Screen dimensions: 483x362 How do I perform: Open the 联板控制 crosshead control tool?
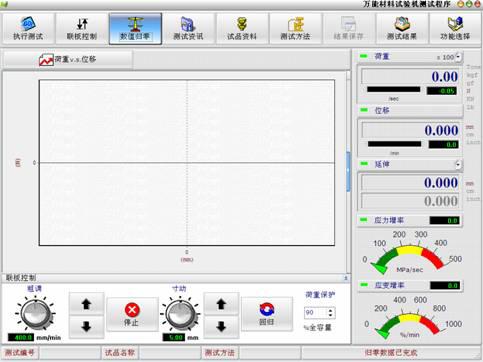click(82, 29)
